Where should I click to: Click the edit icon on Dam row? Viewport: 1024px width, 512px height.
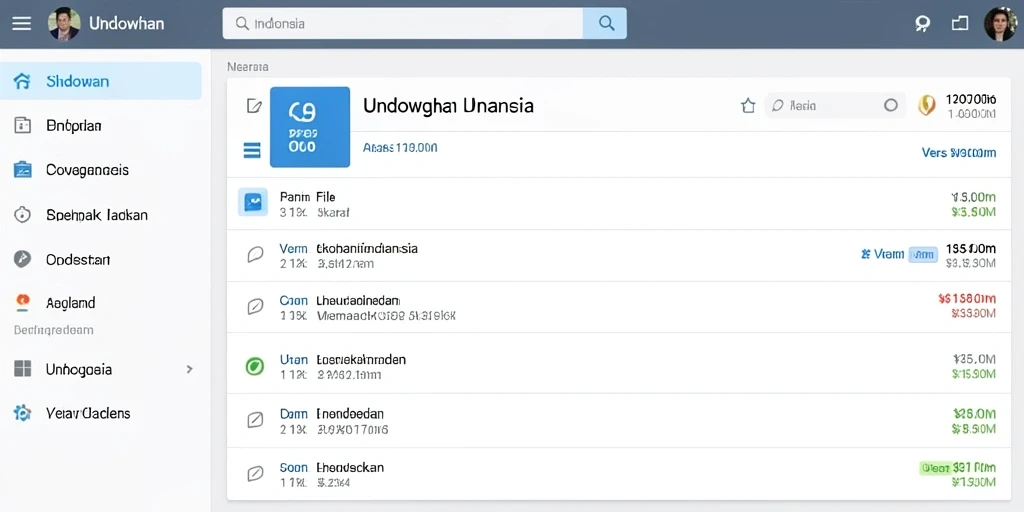pyautogui.click(x=255, y=420)
